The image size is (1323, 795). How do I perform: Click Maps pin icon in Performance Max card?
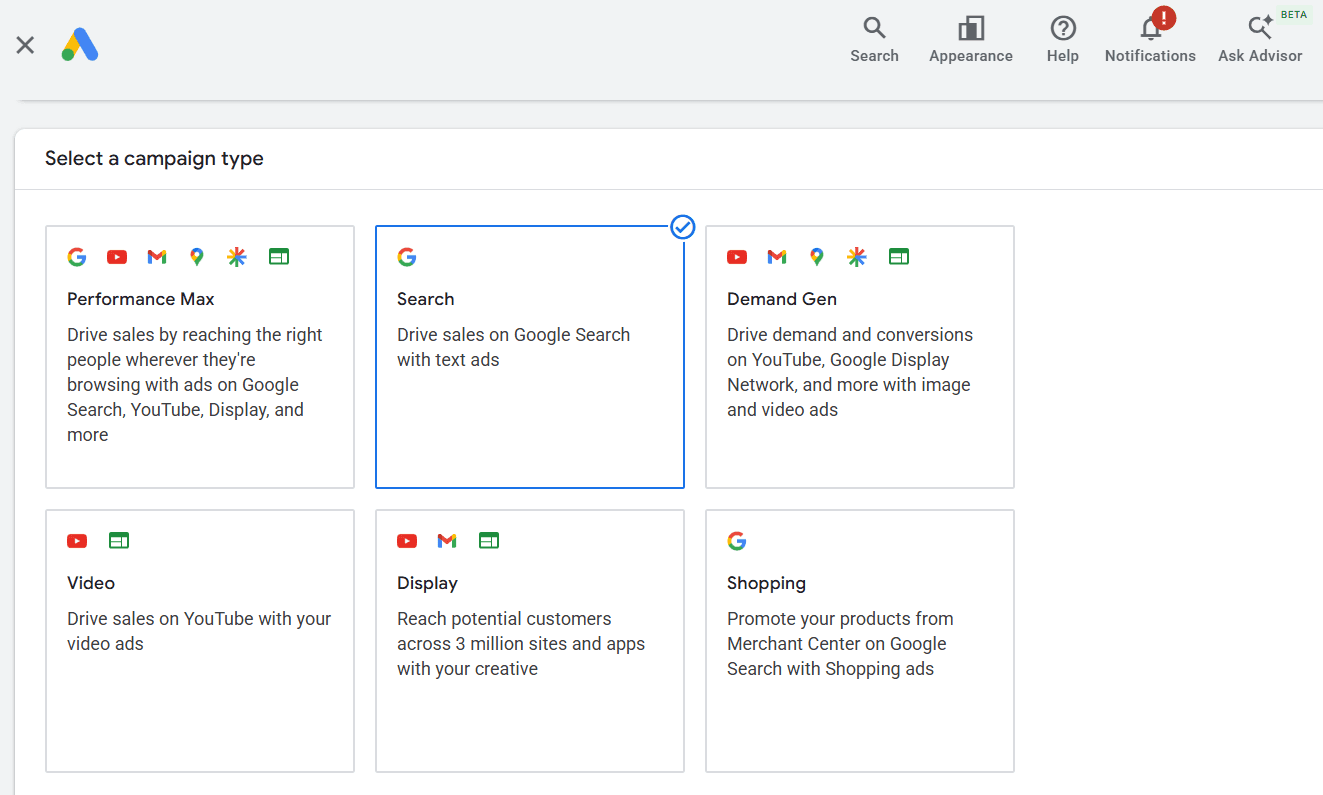pyautogui.click(x=197, y=257)
